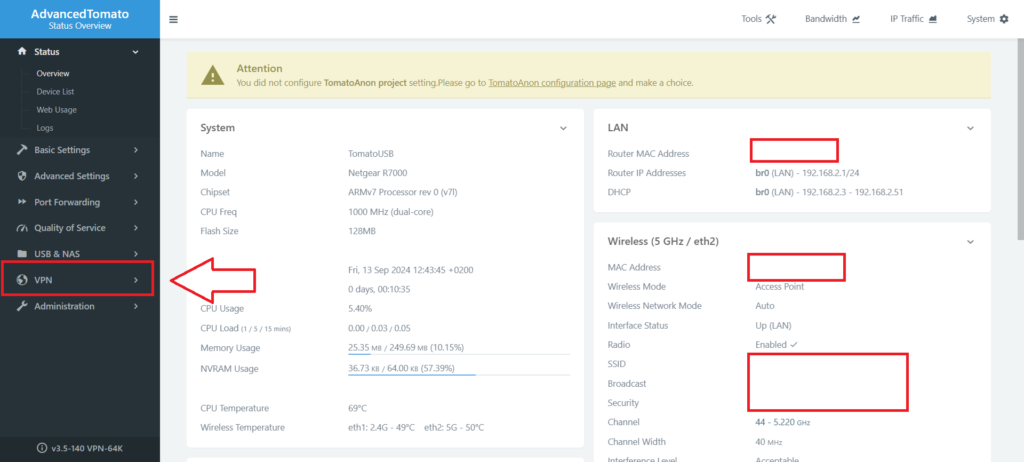The width and height of the screenshot is (1024, 462).
Task: Open Device List in the sidebar
Action: [57, 92]
